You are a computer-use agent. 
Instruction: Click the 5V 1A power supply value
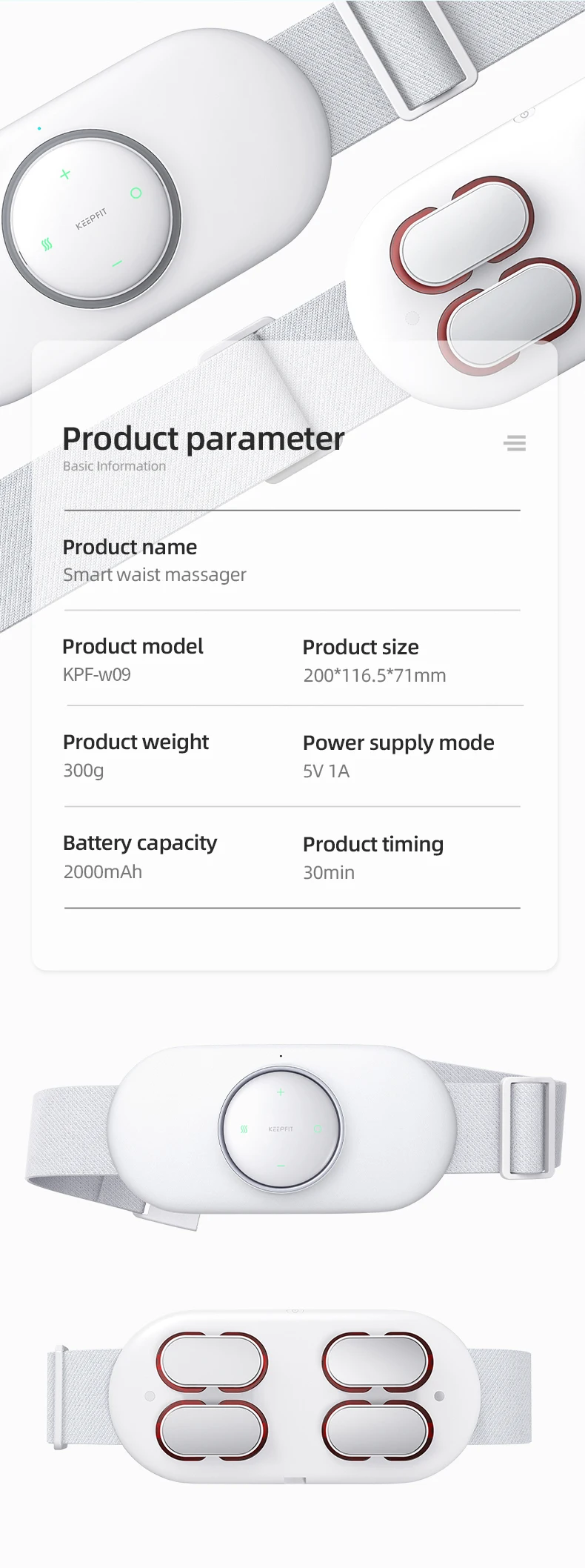click(x=327, y=771)
